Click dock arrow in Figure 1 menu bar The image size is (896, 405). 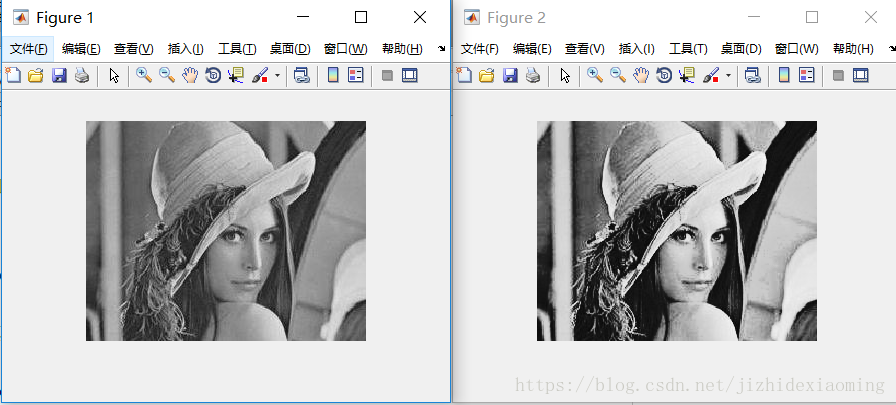(x=441, y=49)
